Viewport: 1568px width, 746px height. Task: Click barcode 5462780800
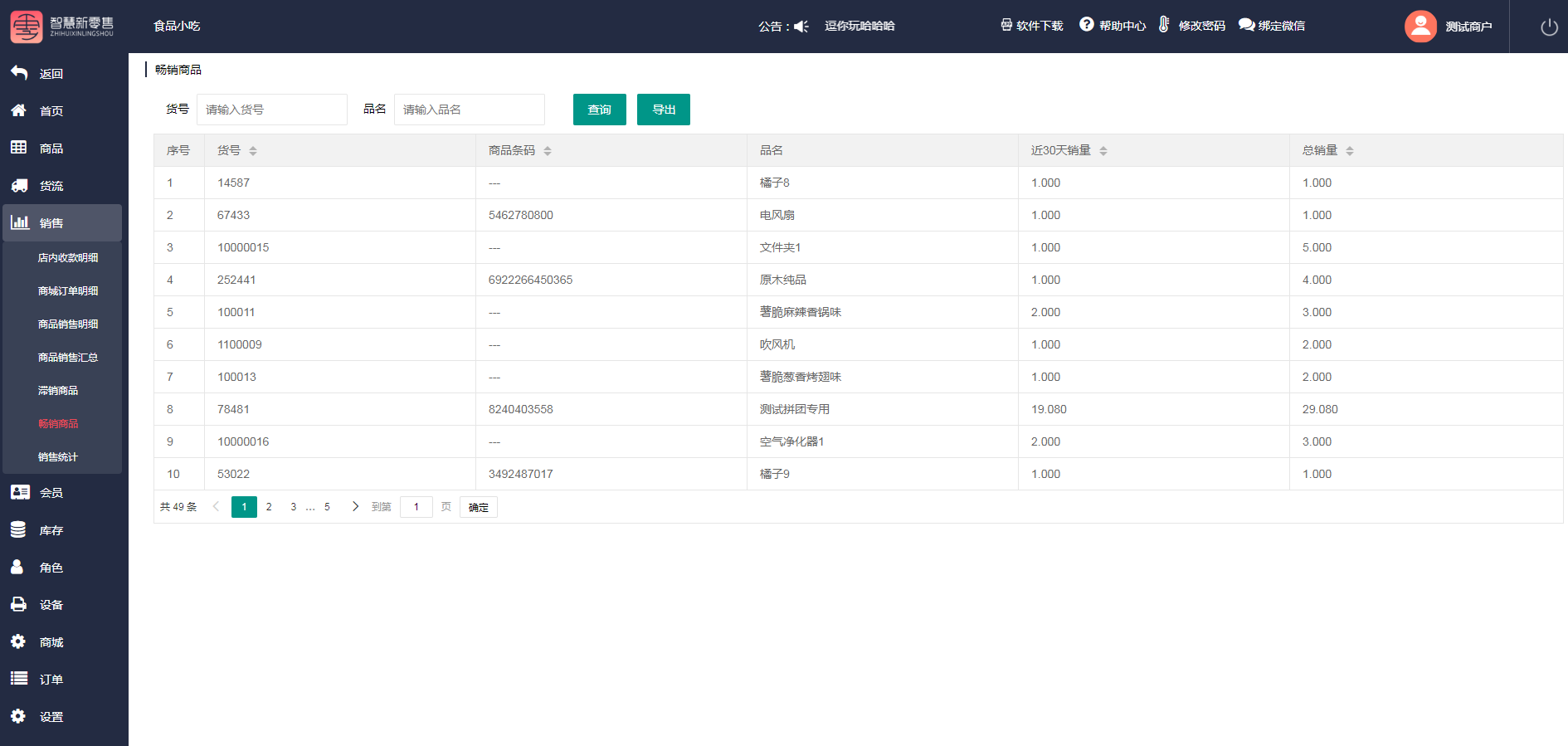point(521,215)
